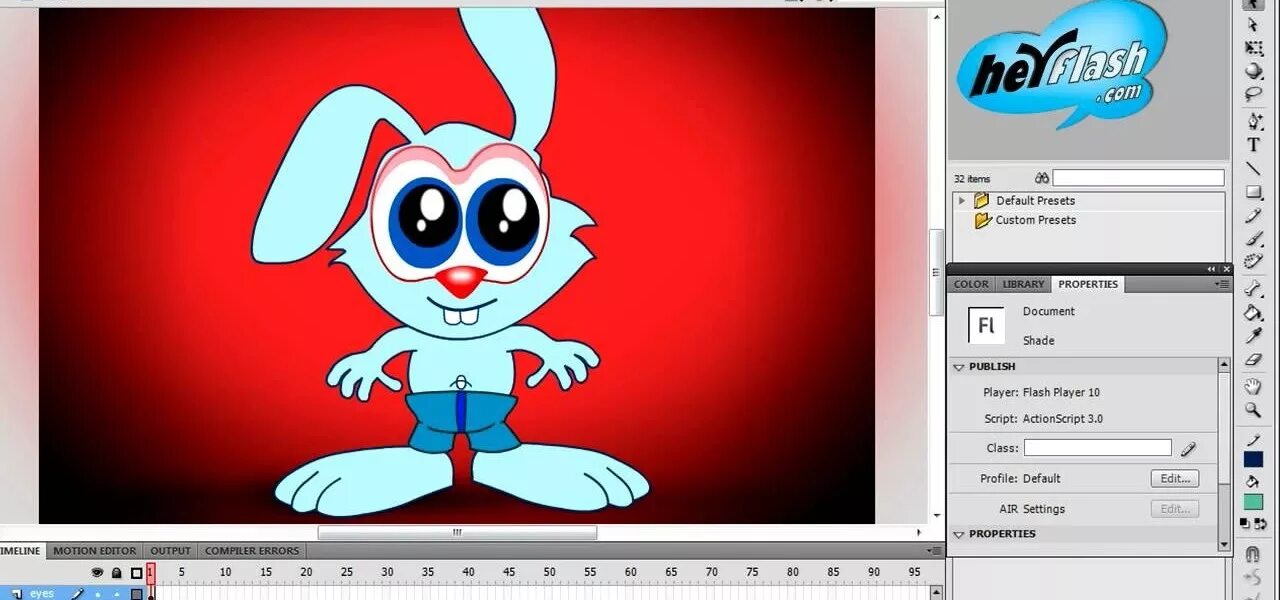
Task: Select the Pen tool
Action: [x=1253, y=121]
